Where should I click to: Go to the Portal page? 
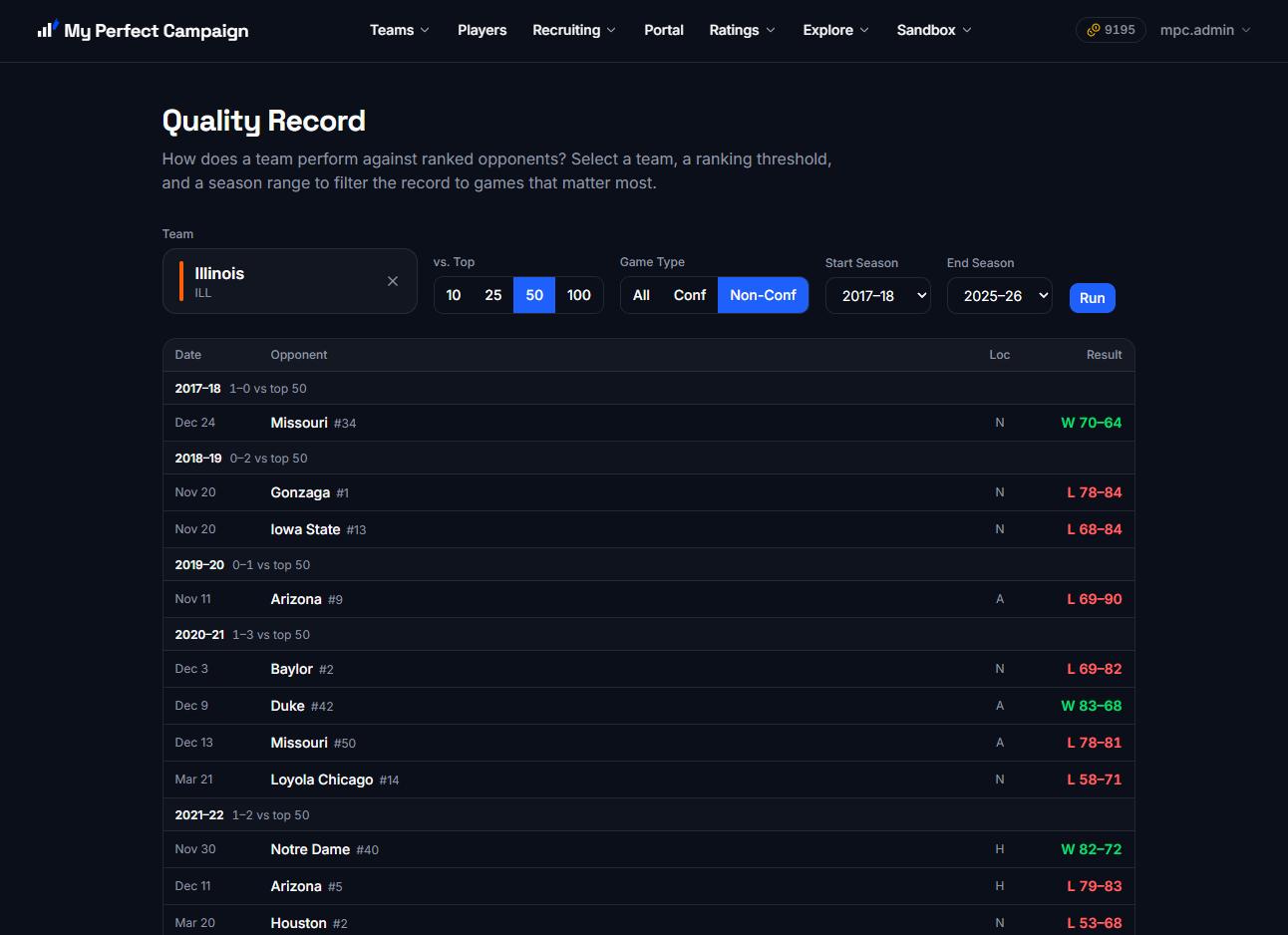[x=664, y=30]
